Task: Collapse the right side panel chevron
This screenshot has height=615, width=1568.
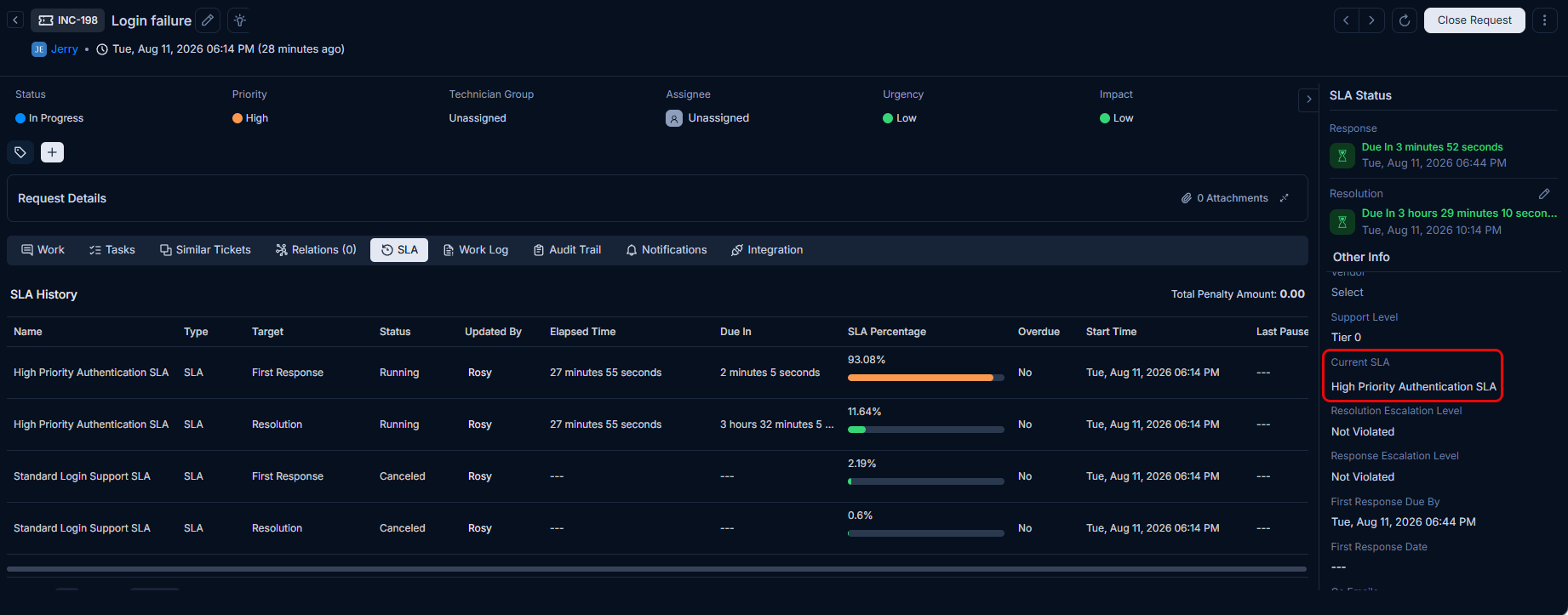Action: coord(1308,100)
